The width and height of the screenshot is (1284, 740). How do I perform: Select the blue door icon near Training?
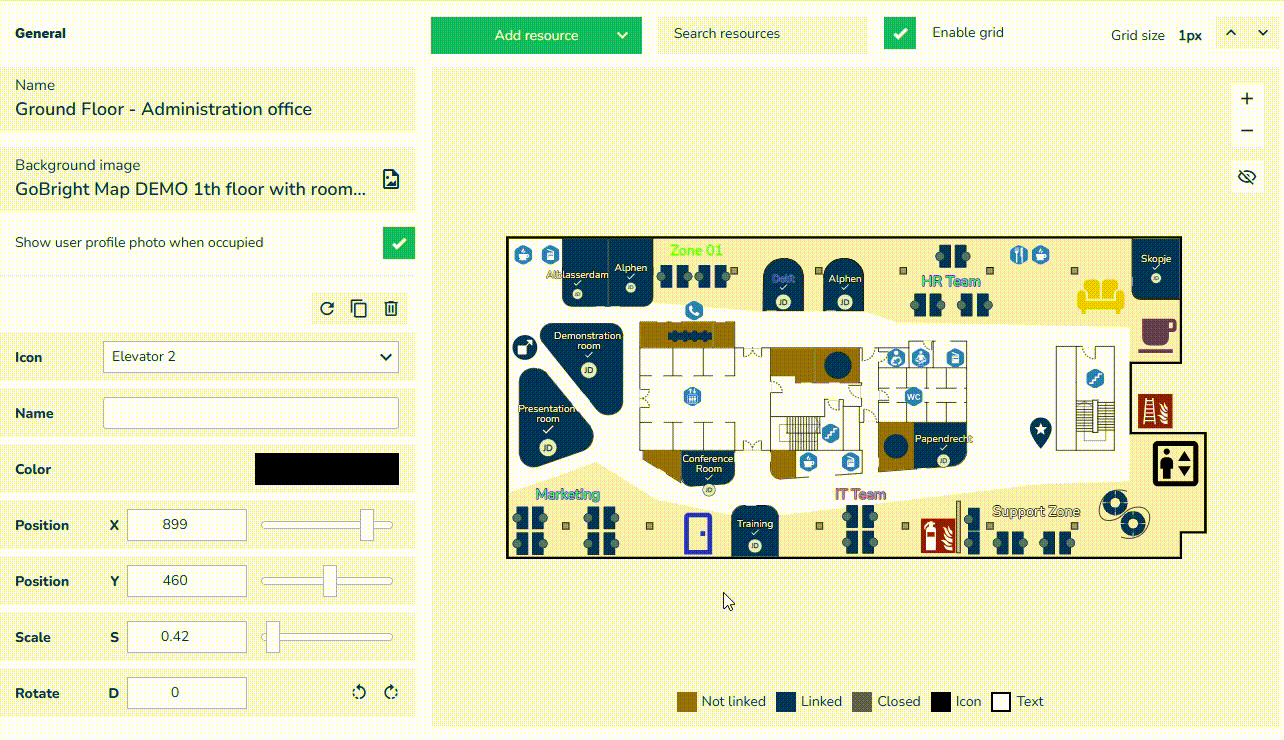[697, 533]
